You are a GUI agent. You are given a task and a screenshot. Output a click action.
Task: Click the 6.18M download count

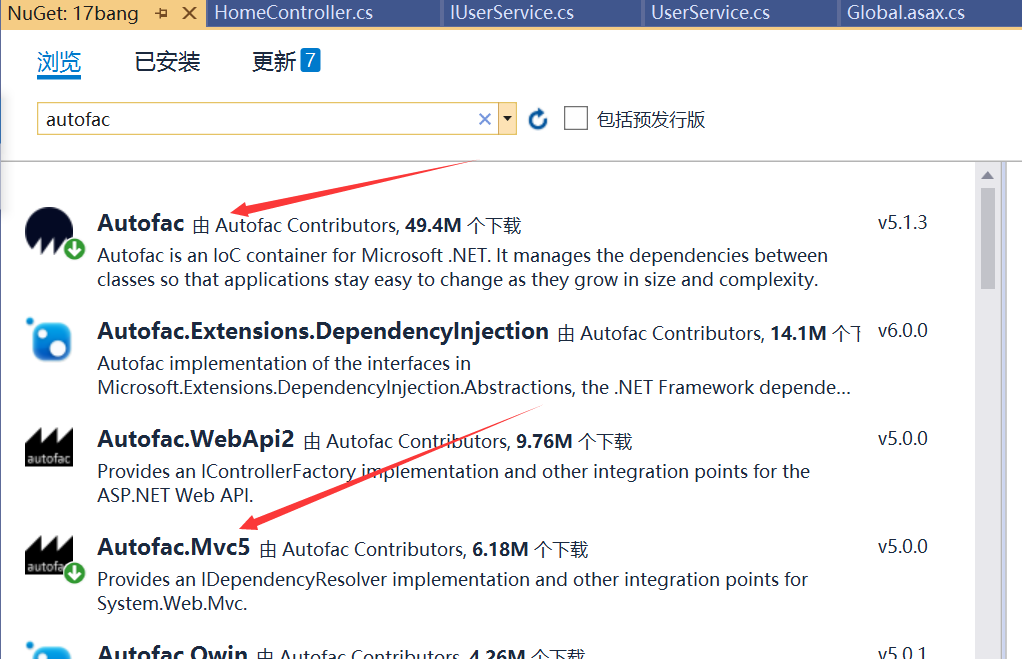(x=500, y=549)
